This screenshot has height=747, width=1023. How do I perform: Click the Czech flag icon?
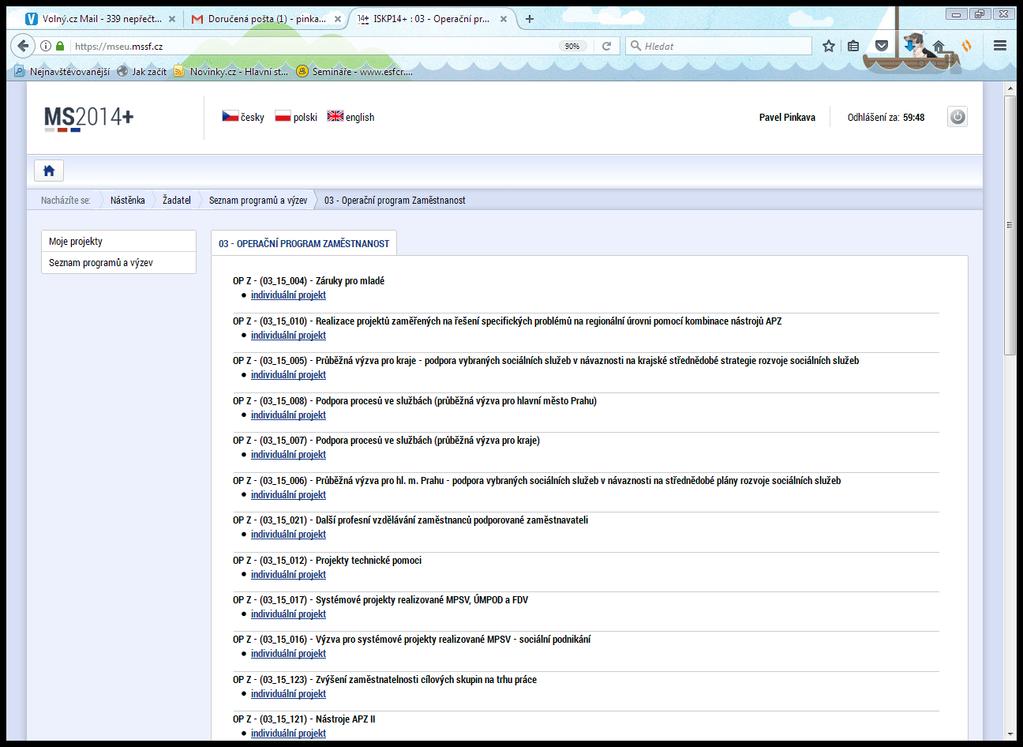click(x=230, y=117)
